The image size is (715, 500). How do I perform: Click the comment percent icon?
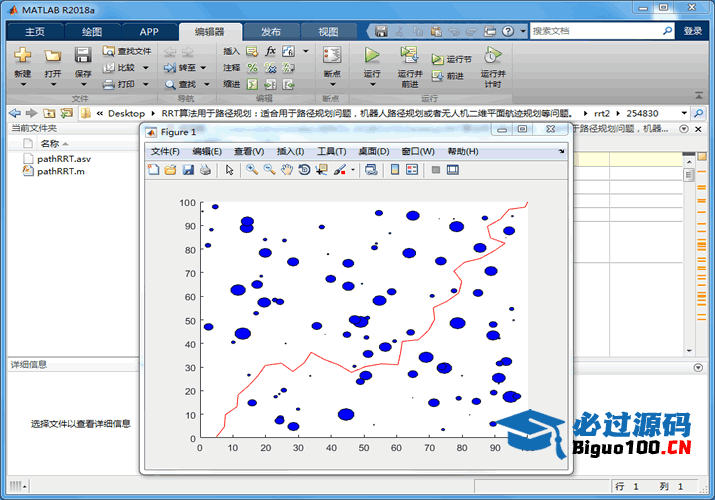pos(252,67)
